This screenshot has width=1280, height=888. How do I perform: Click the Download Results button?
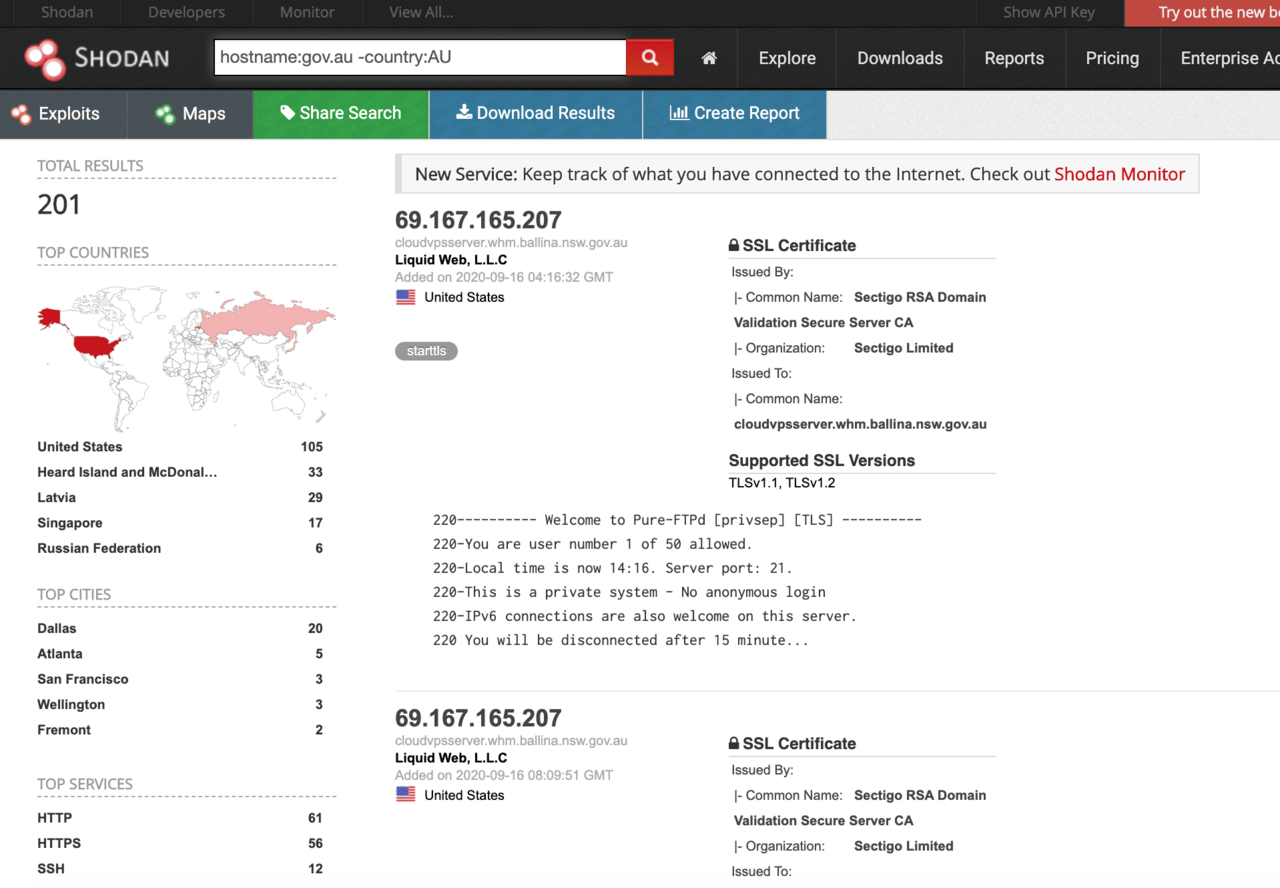[x=535, y=114]
